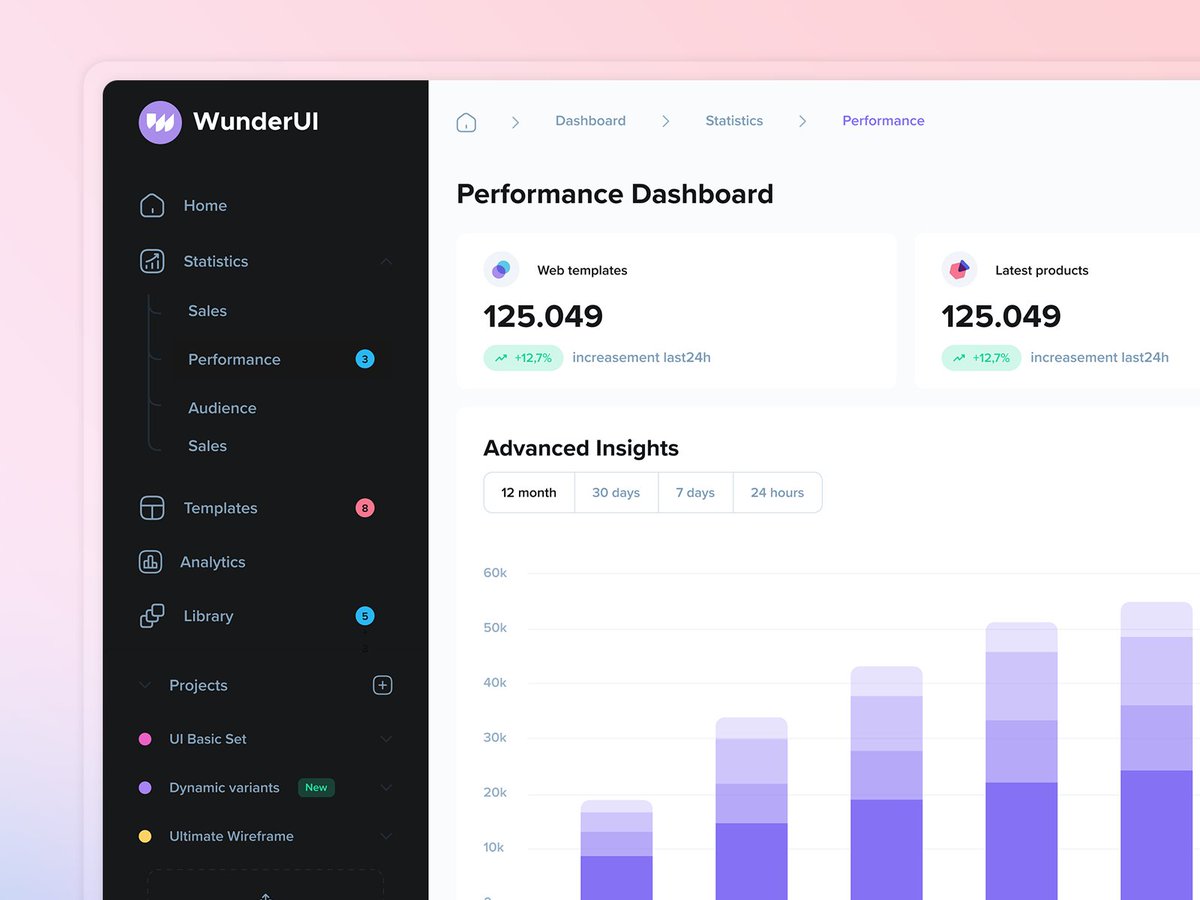This screenshot has height=900, width=1200.
Task: Add a new project with plus icon
Action: pos(382,685)
